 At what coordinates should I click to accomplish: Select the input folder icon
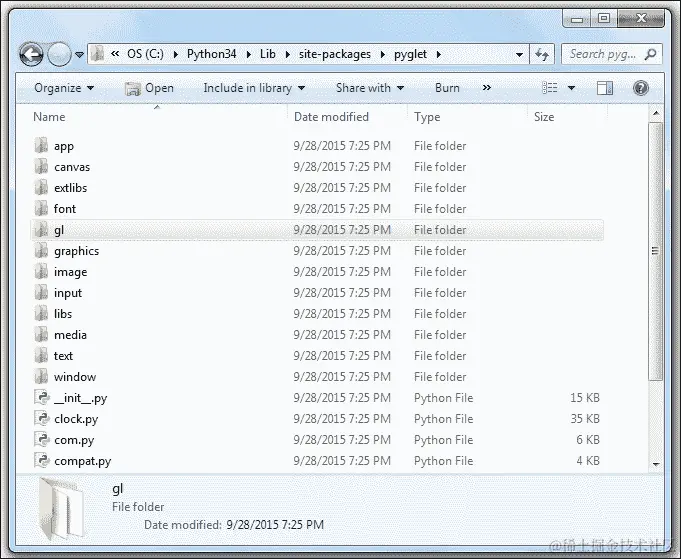[x=41, y=292]
